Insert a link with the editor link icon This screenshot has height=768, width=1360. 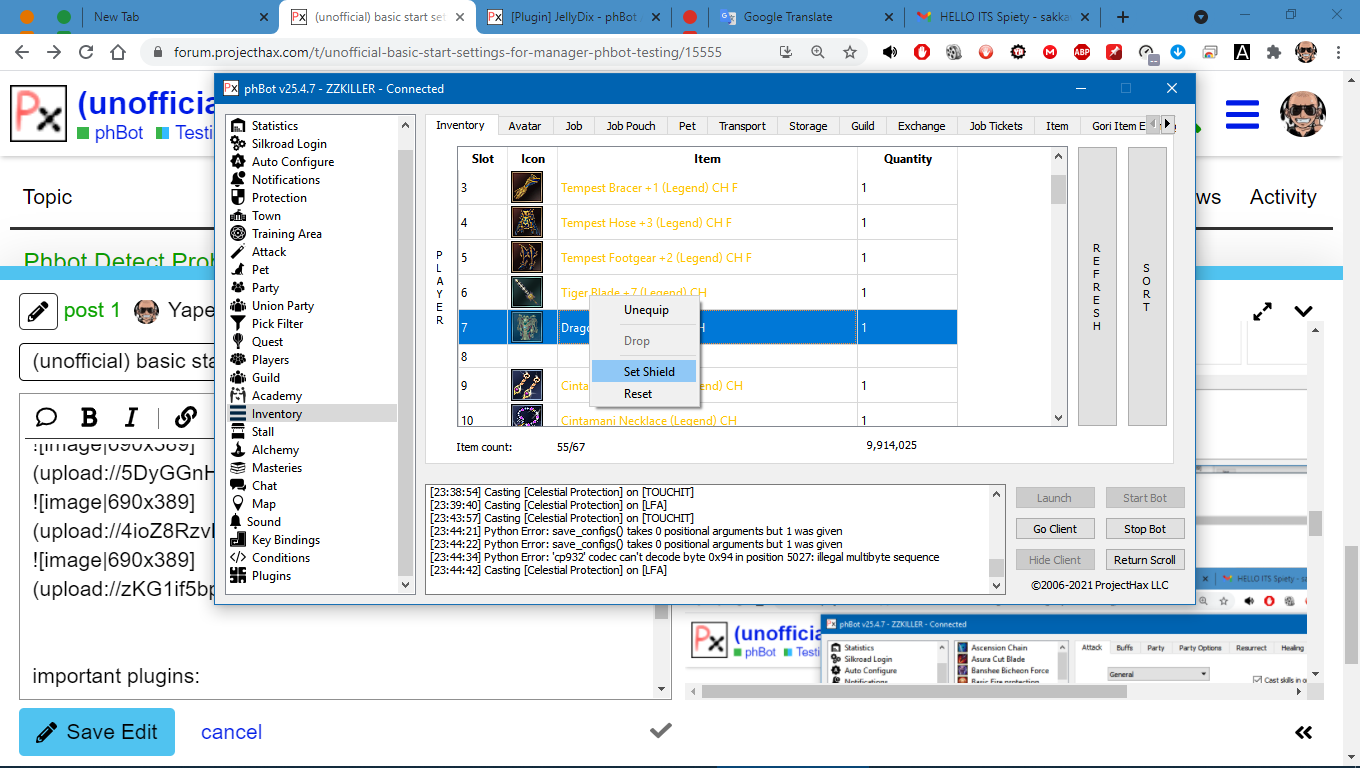186,417
